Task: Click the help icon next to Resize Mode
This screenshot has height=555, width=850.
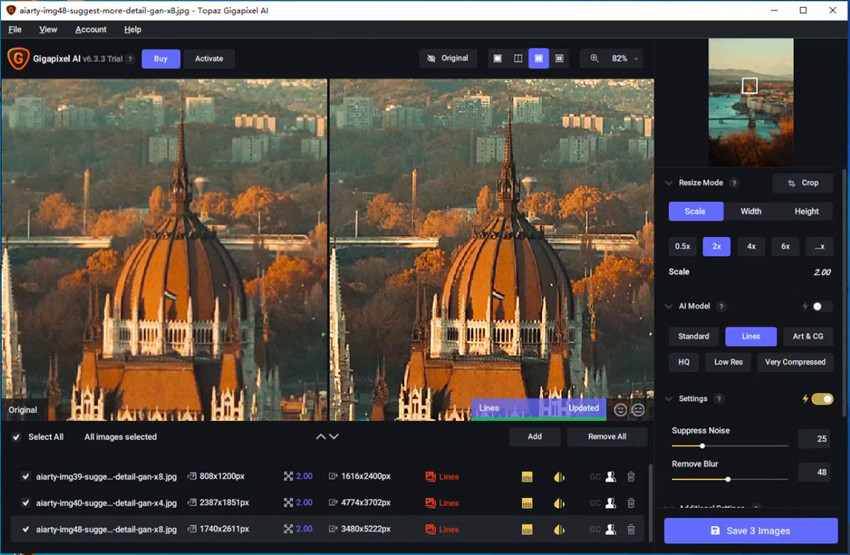Action: (x=734, y=183)
